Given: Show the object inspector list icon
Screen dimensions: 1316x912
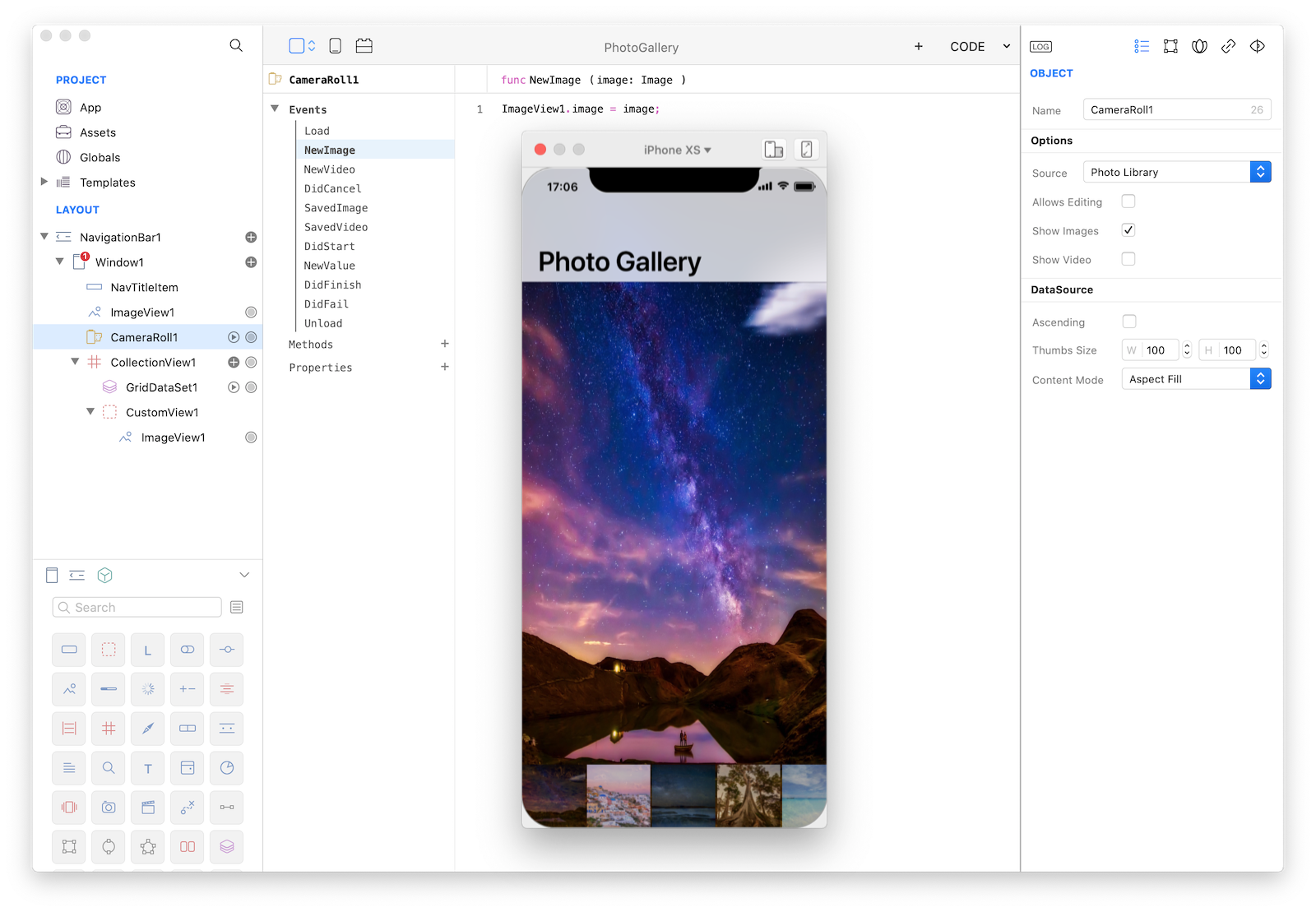Looking at the screenshot, I should click(1142, 47).
